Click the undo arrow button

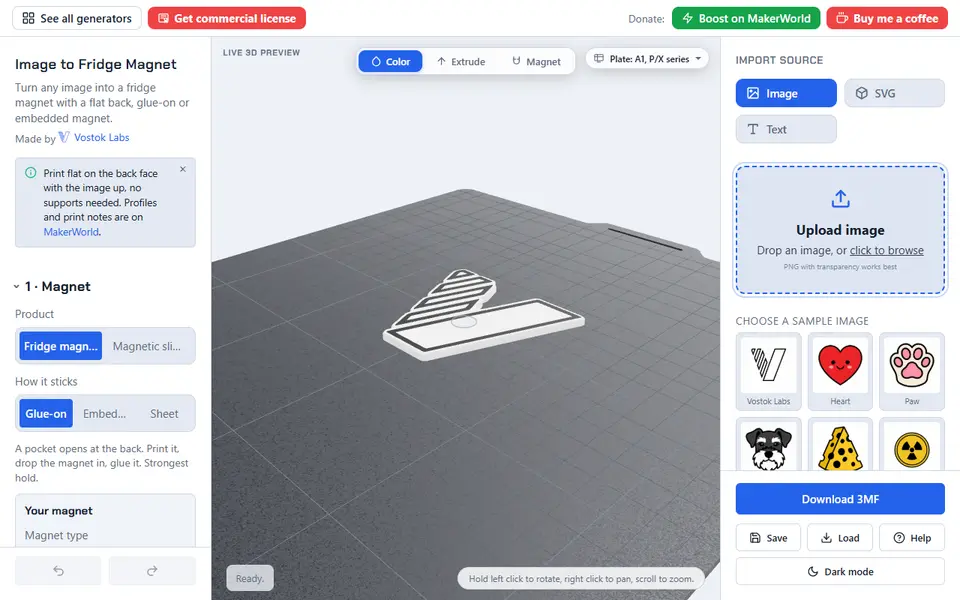point(58,571)
